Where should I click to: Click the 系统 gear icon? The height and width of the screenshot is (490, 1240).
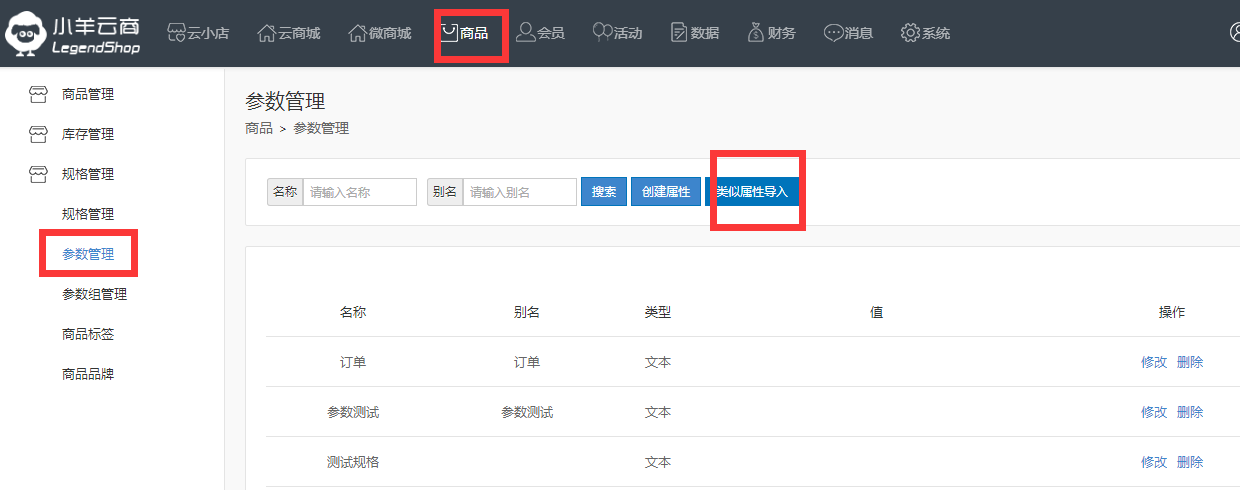coord(910,33)
